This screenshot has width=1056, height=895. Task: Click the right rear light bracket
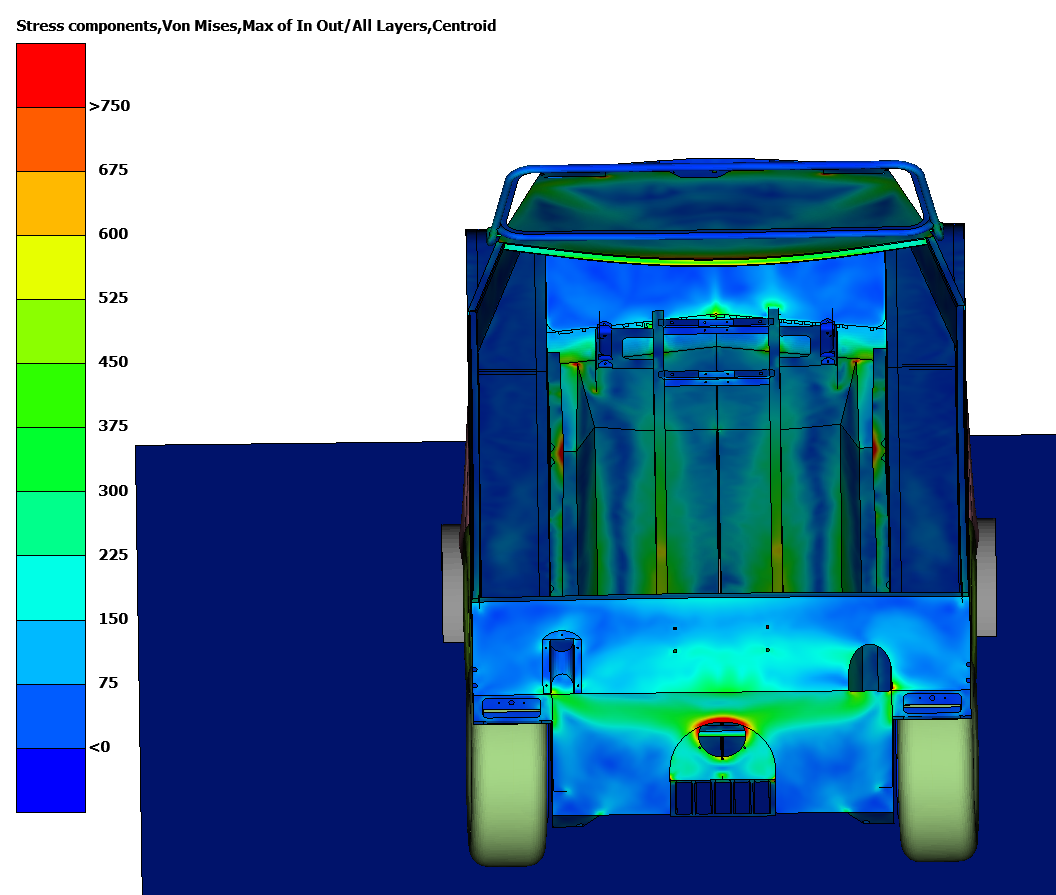[932, 702]
